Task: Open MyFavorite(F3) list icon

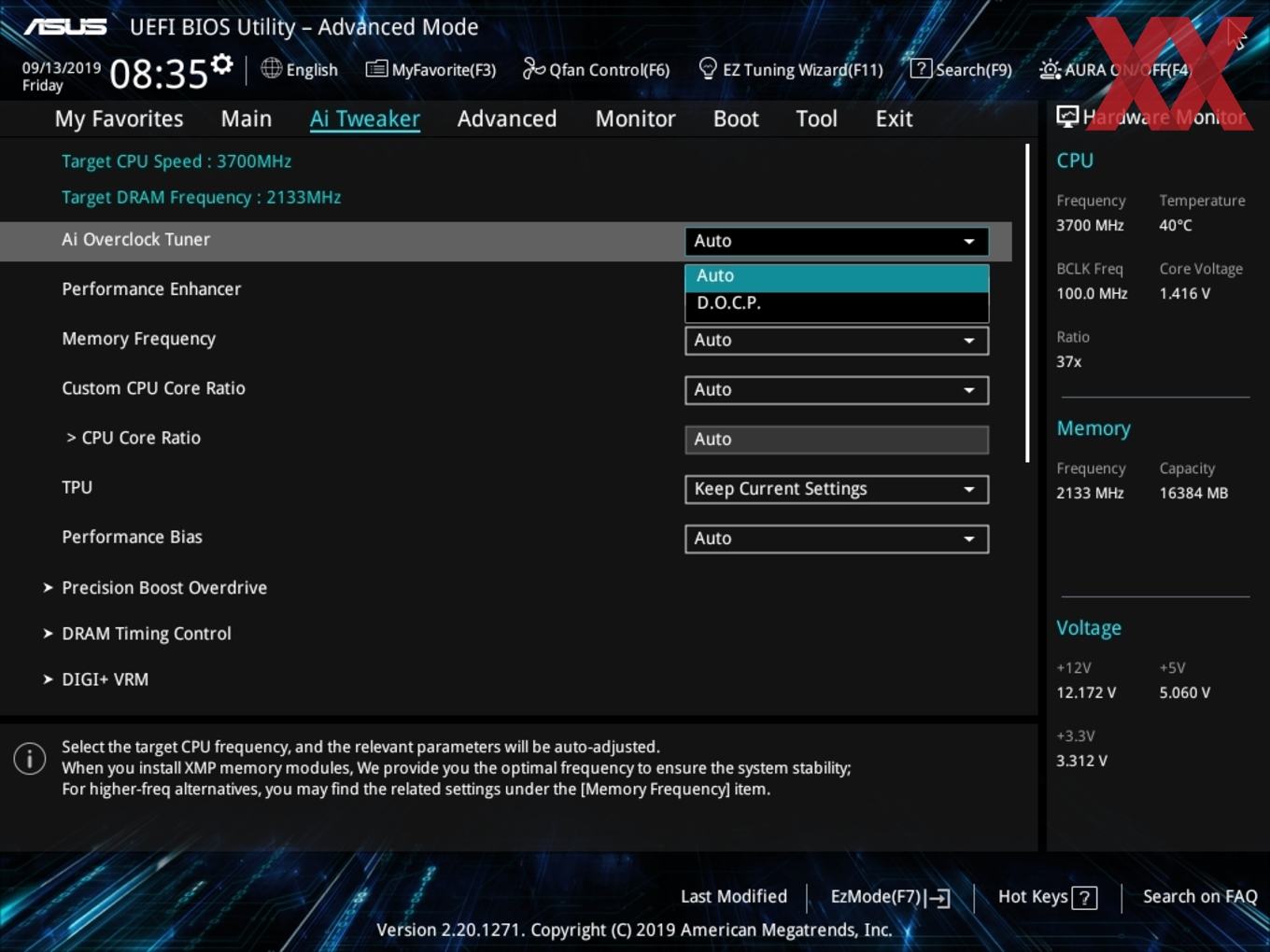Action: 376,69
